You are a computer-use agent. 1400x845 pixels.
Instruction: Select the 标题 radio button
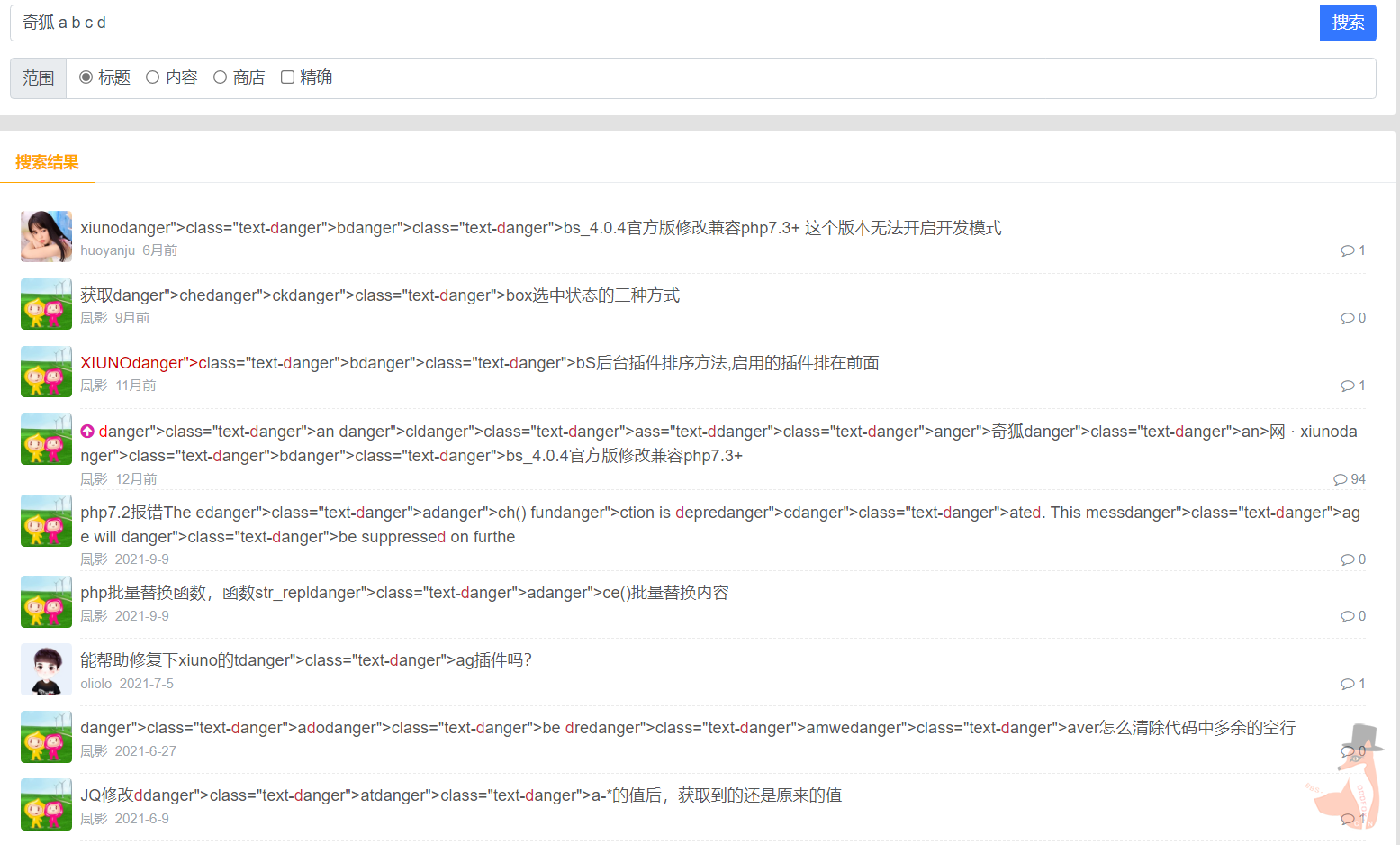[x=86, y=77]
